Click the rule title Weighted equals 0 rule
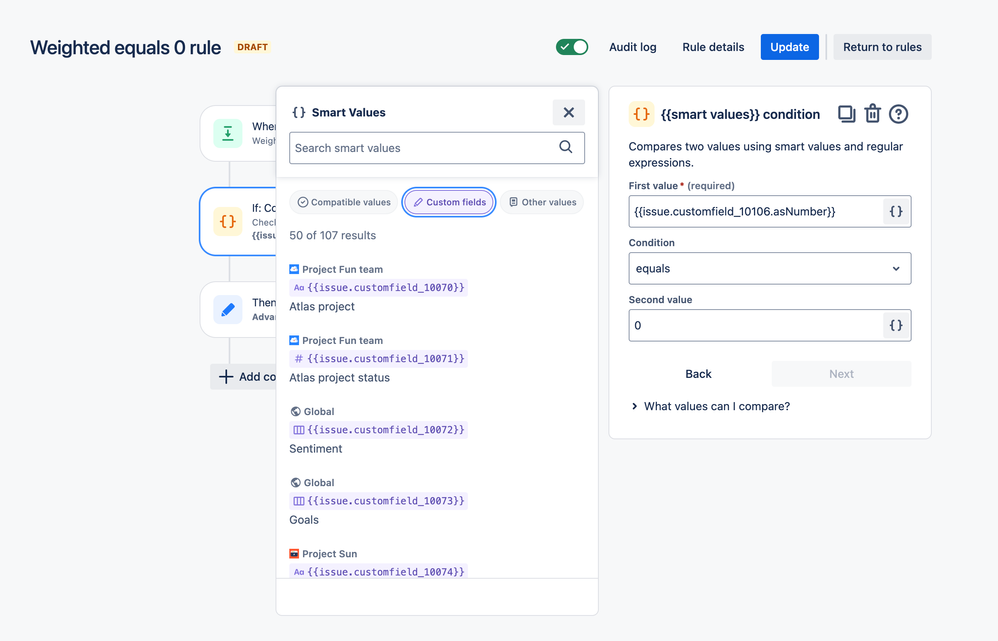The height and width of the screenshot is (641, 998). [125, 48]
